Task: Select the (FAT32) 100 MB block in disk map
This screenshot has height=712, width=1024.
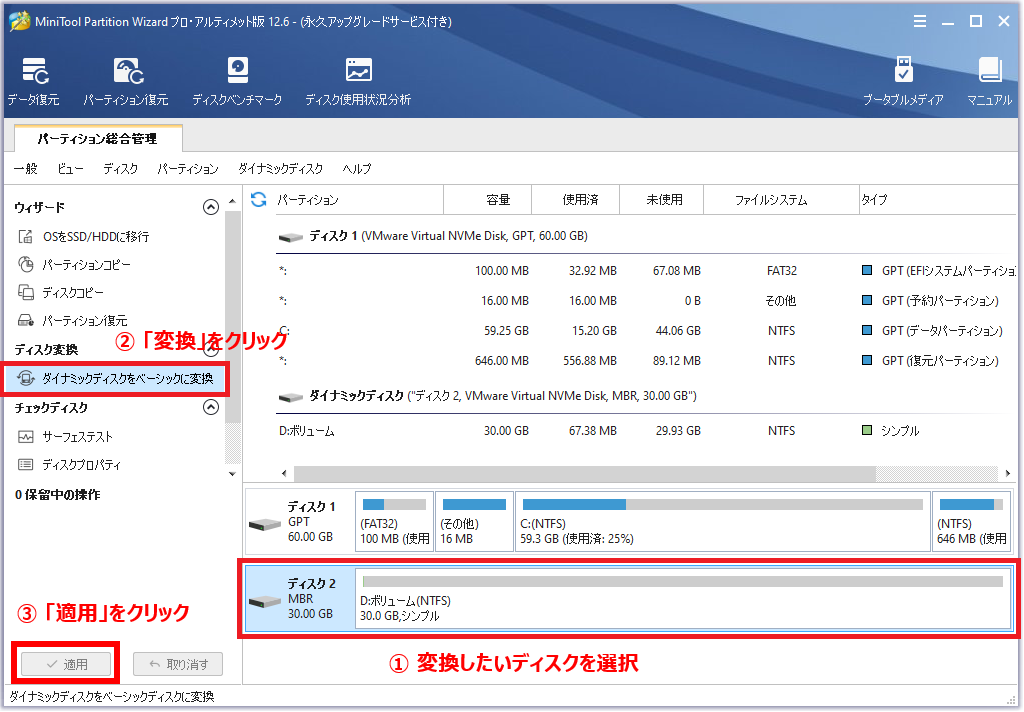Action: click(x=394, y=521)
